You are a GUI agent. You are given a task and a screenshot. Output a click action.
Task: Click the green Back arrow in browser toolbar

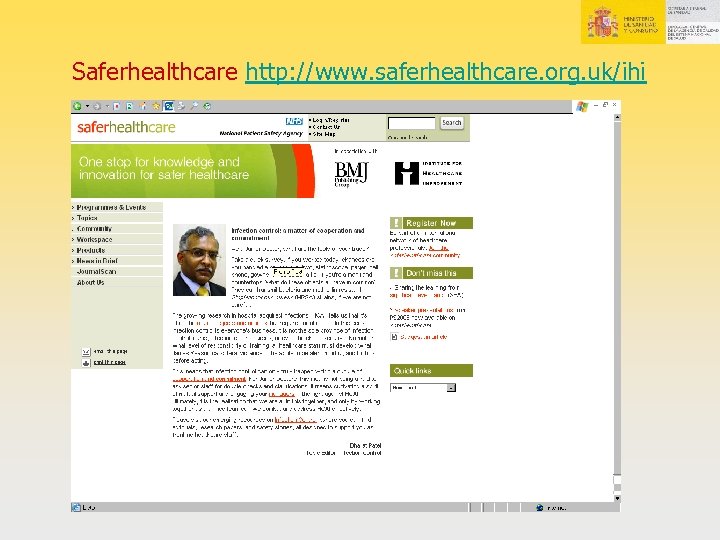coord(77,106)
